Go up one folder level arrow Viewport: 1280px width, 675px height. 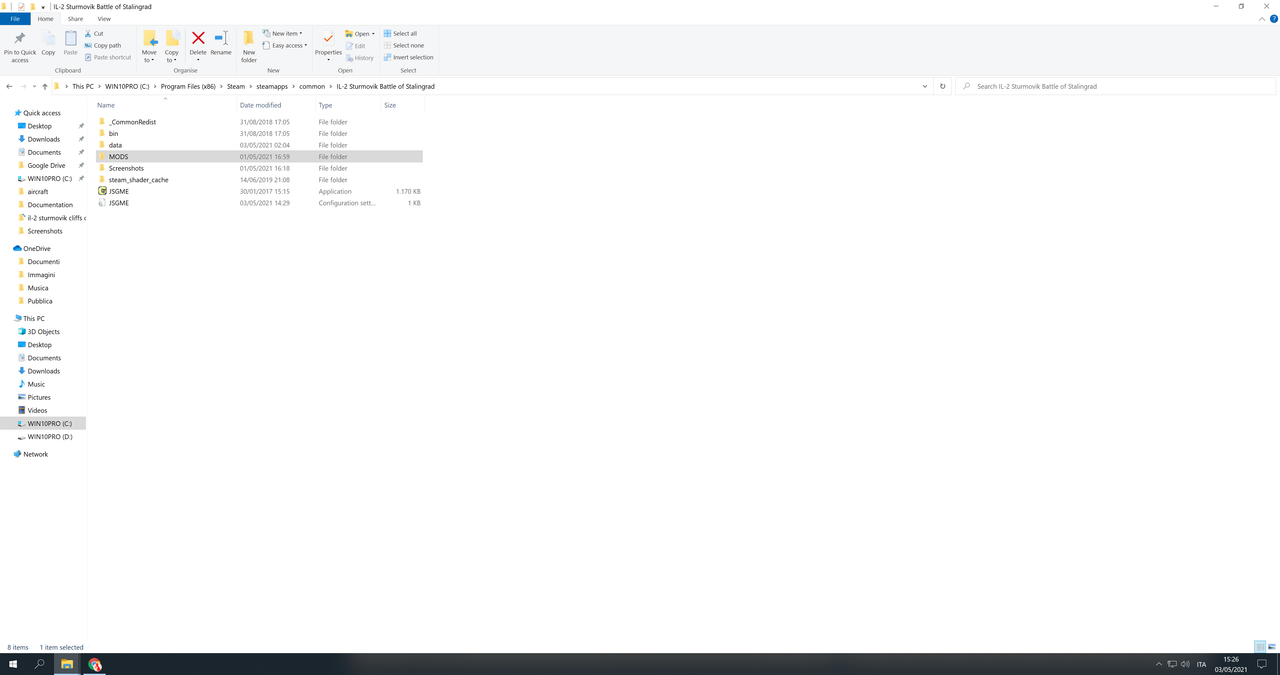pyautogui.click(x=44, y=86)
